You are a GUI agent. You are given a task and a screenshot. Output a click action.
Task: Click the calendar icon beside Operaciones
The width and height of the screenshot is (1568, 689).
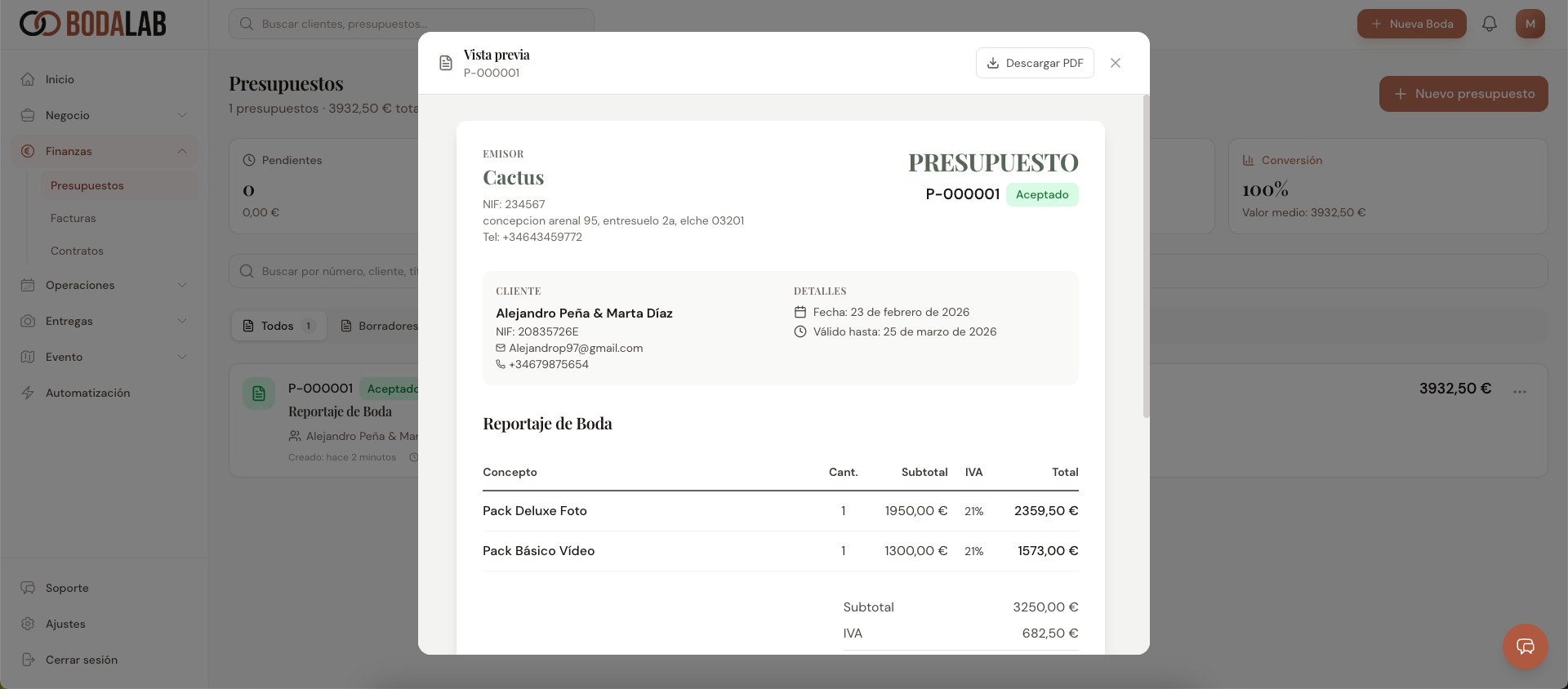28,285
